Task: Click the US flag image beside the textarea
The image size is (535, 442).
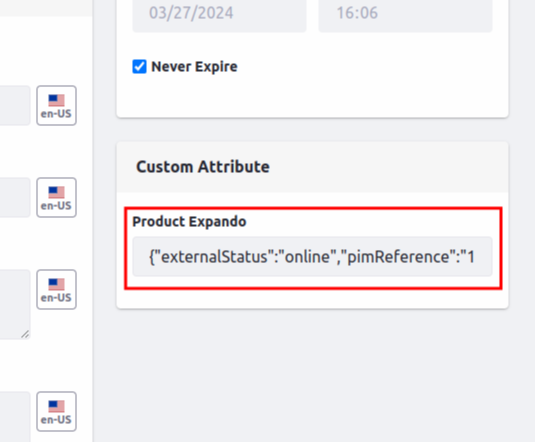Action: (x=56, y=284)
